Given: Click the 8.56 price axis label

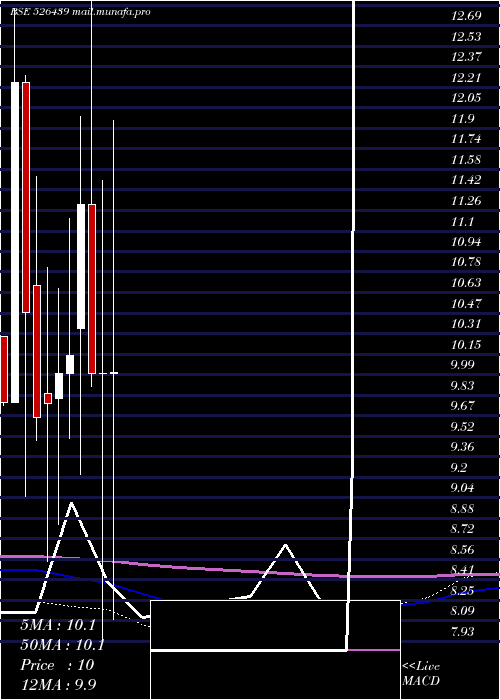Looking at the screenshot, I should (463, 550).
